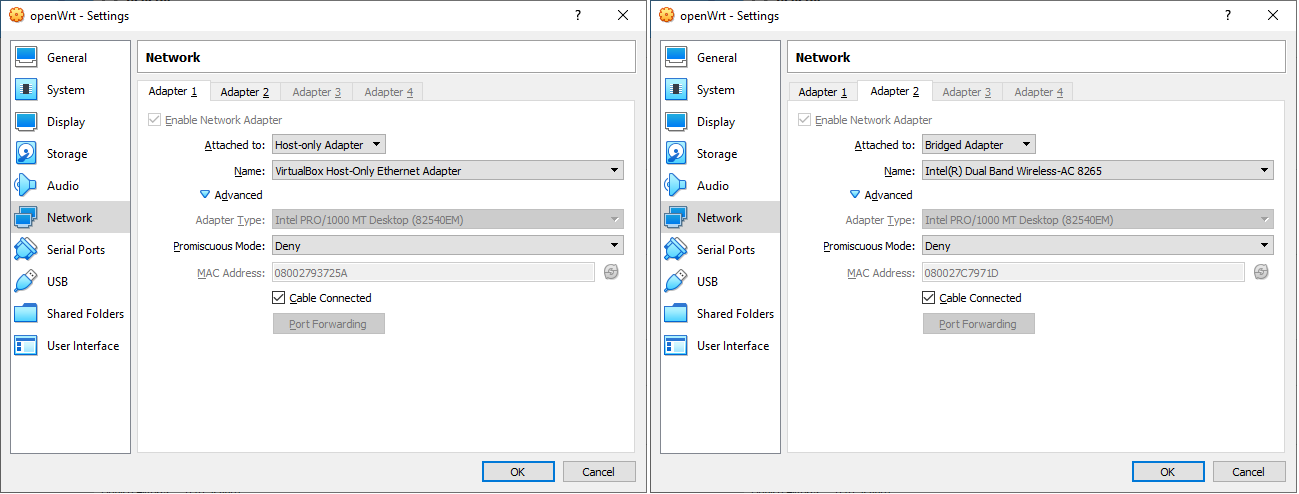Switch to Adapter 3 tab in right window
The width and height of the screenshot is (1299, 494).
click(x=967, y=92)
